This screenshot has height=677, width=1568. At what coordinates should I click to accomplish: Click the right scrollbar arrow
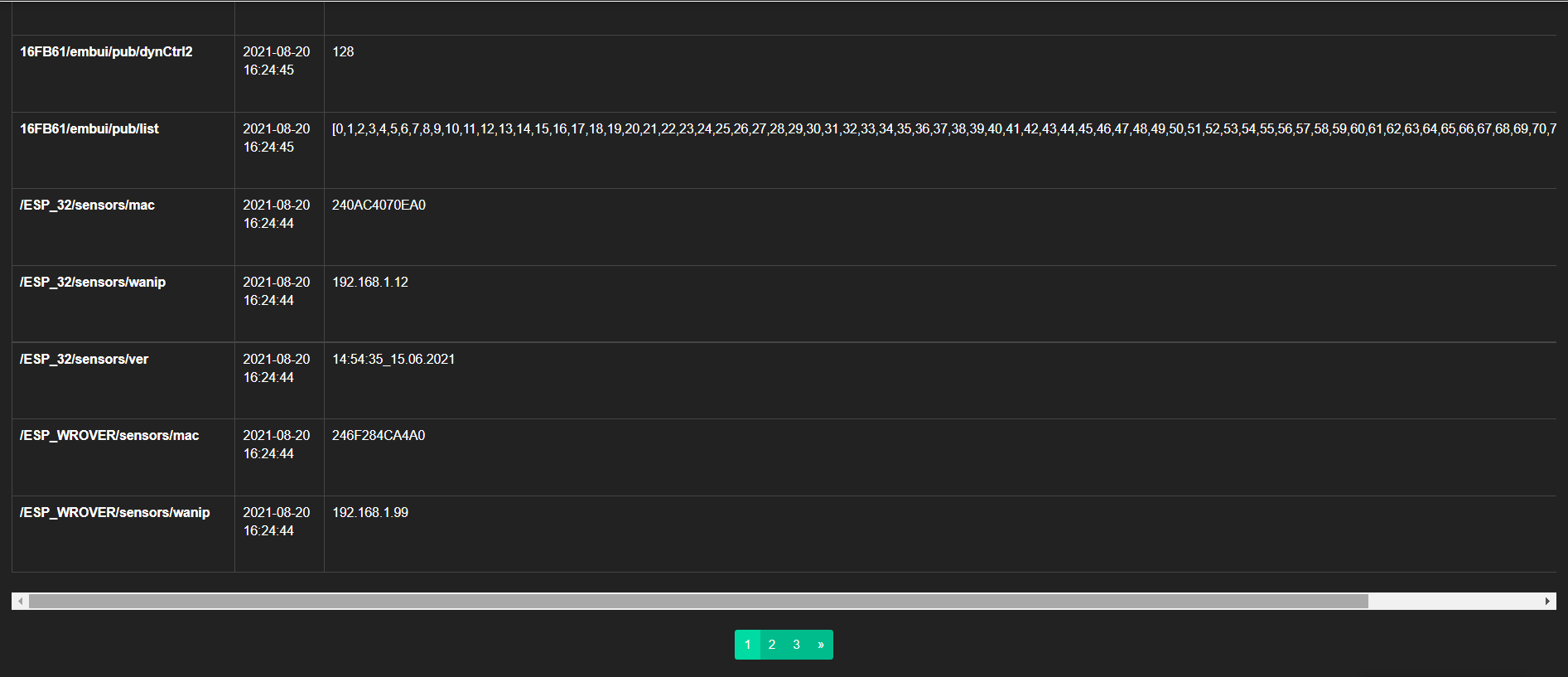[1547, 601]
